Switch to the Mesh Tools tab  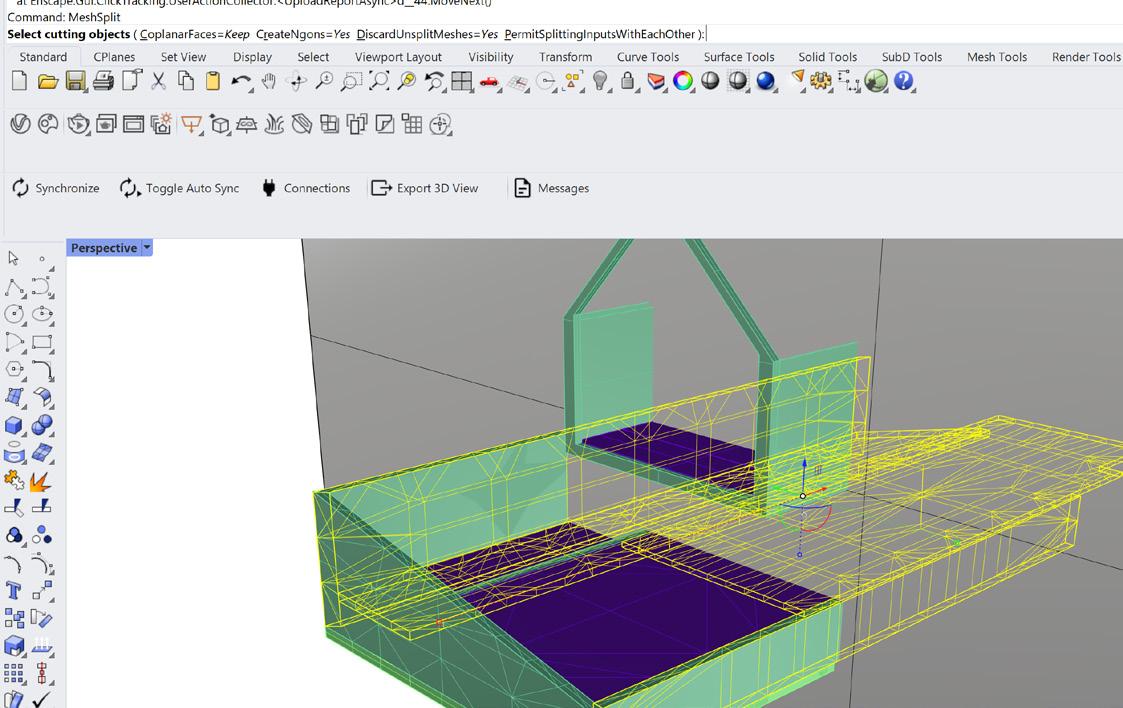pyautogui.click(x=996, y=57)
